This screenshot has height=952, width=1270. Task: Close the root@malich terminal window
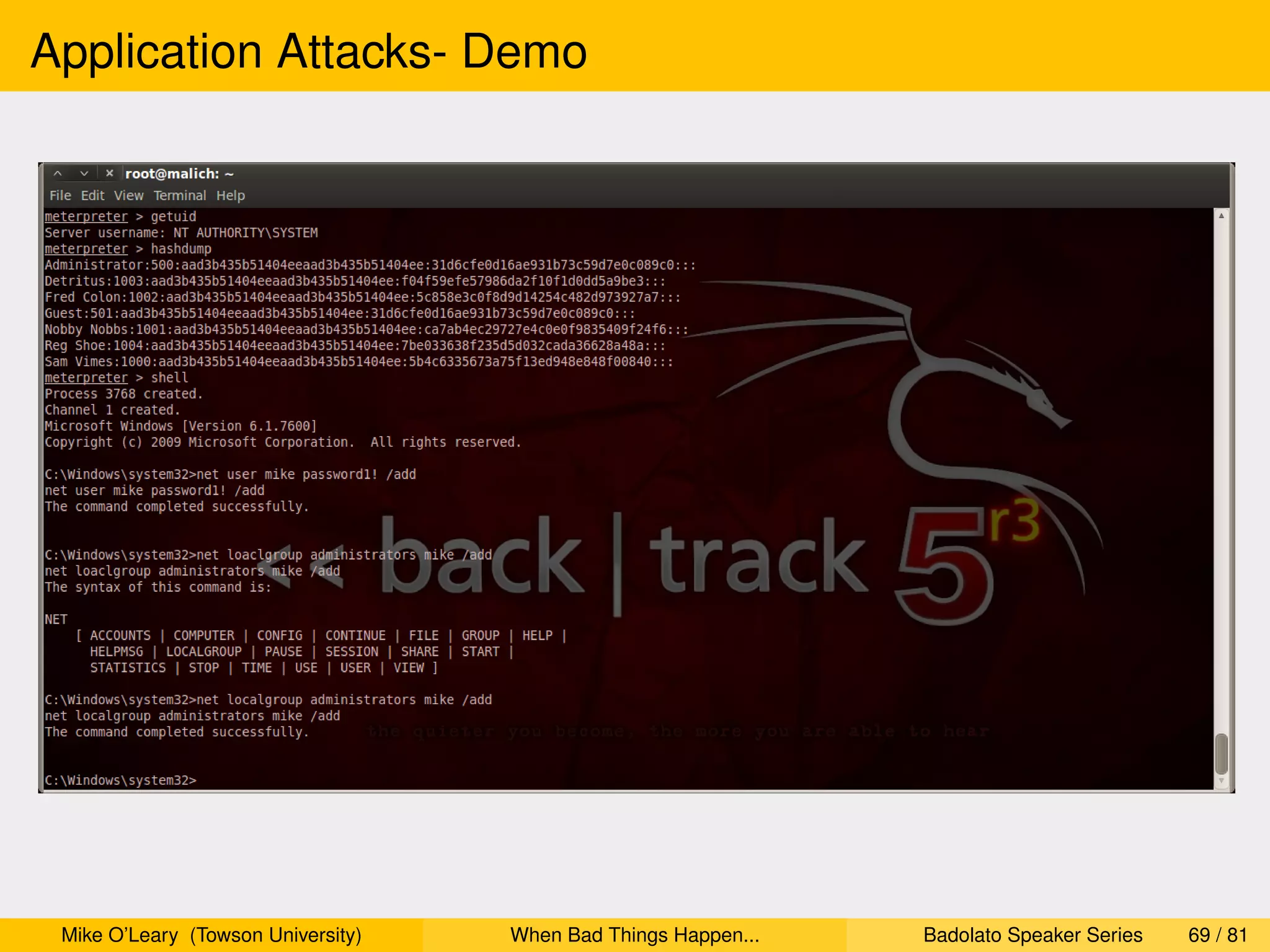point(110,174)
